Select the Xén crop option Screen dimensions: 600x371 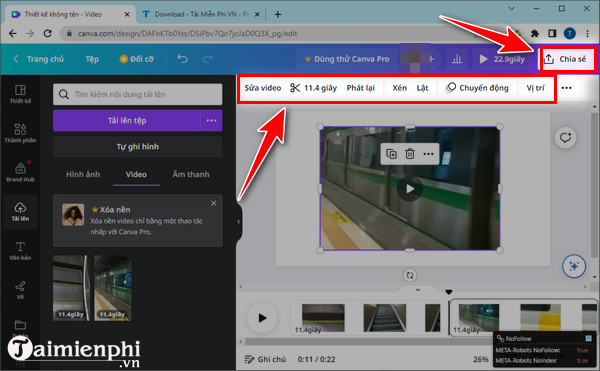coord(399,88)
